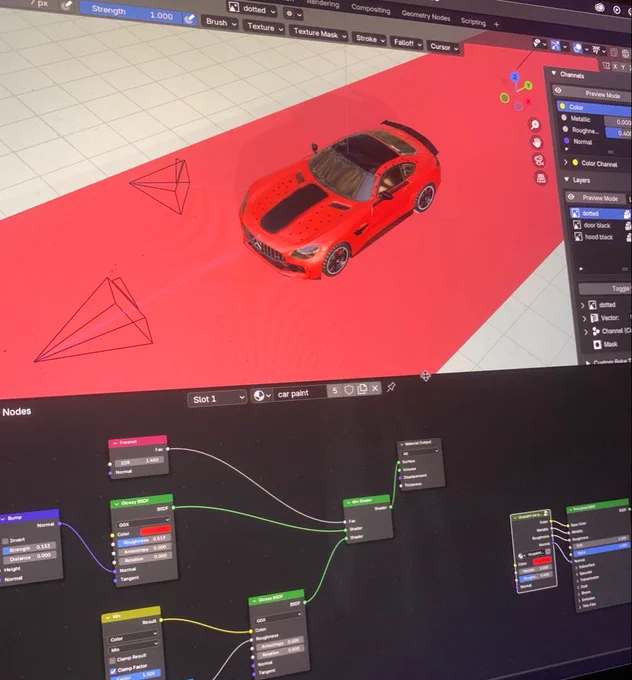Open the Slot 1 material slot dropdown
Screen dimensions: 632x680
[217, 399]
